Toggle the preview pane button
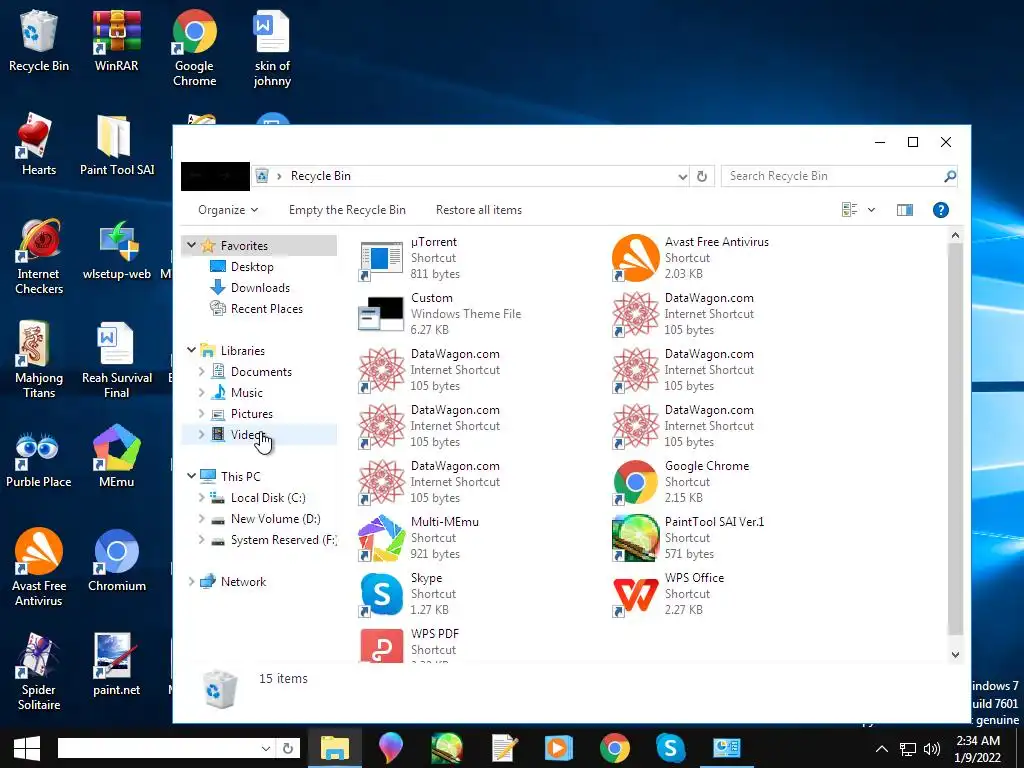 point(904,210)
